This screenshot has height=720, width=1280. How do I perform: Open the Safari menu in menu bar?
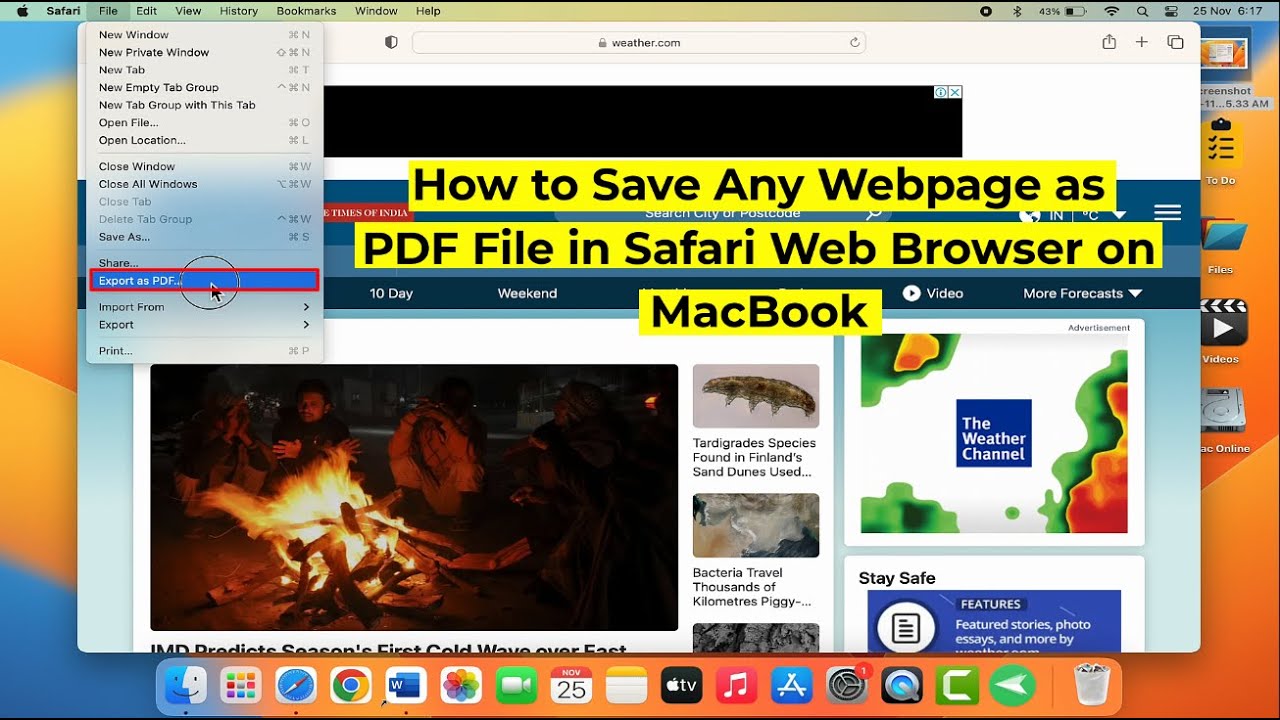63,11
